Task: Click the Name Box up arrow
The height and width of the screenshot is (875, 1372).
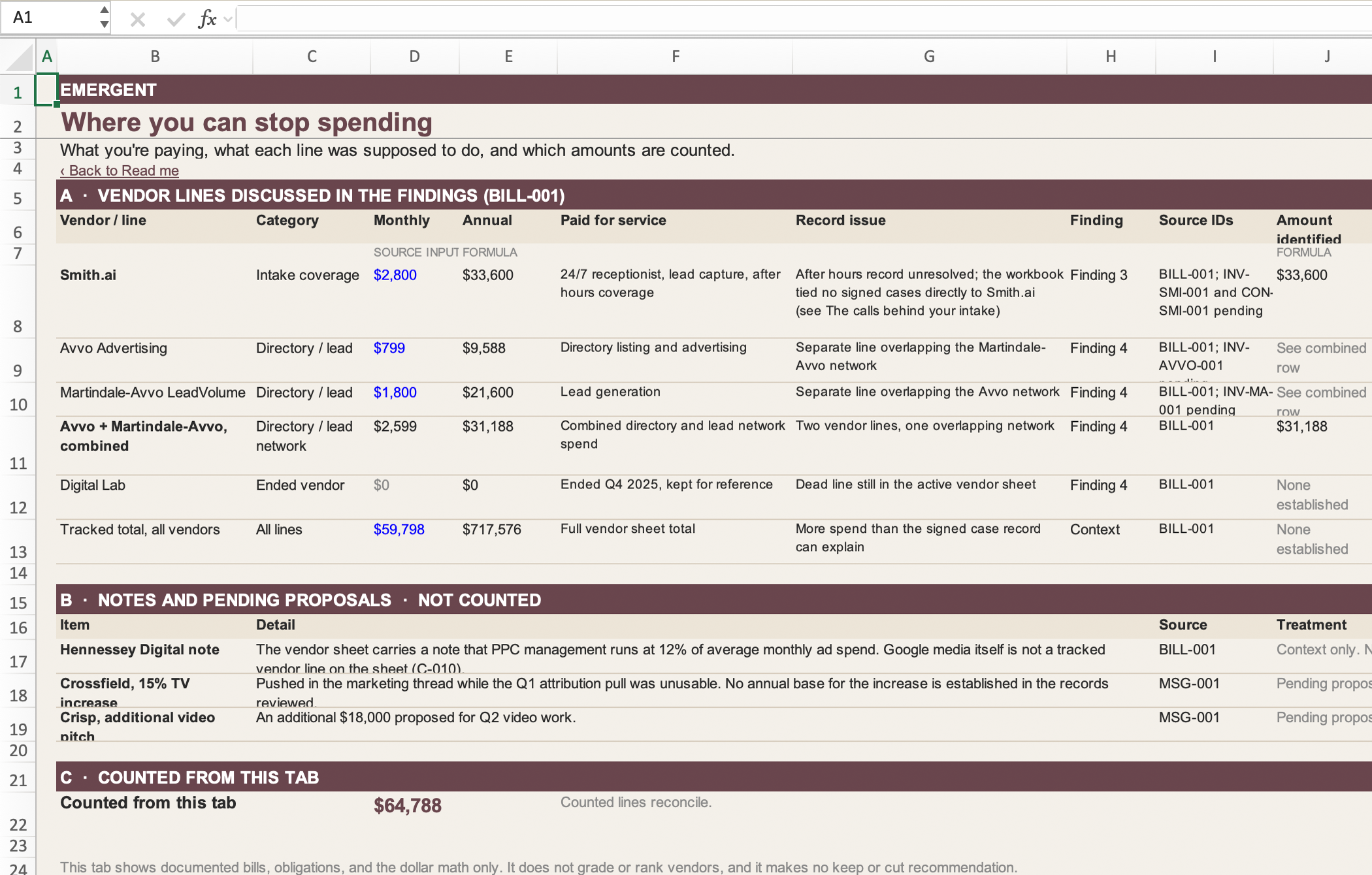Action: (x=104, y=10)
